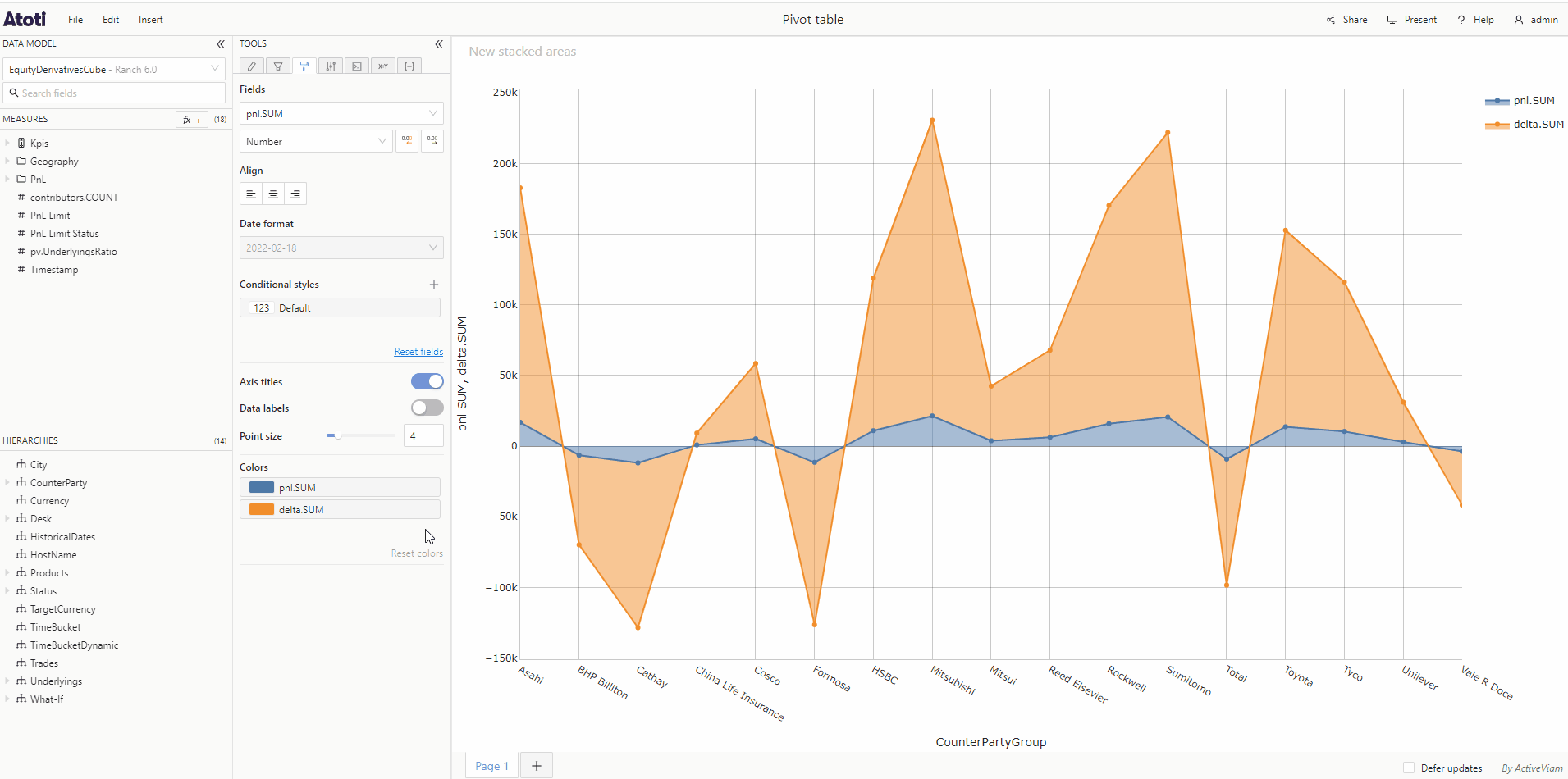
Task: Select the contributors.COUNT measure
Action: click(x=74, y=197)
